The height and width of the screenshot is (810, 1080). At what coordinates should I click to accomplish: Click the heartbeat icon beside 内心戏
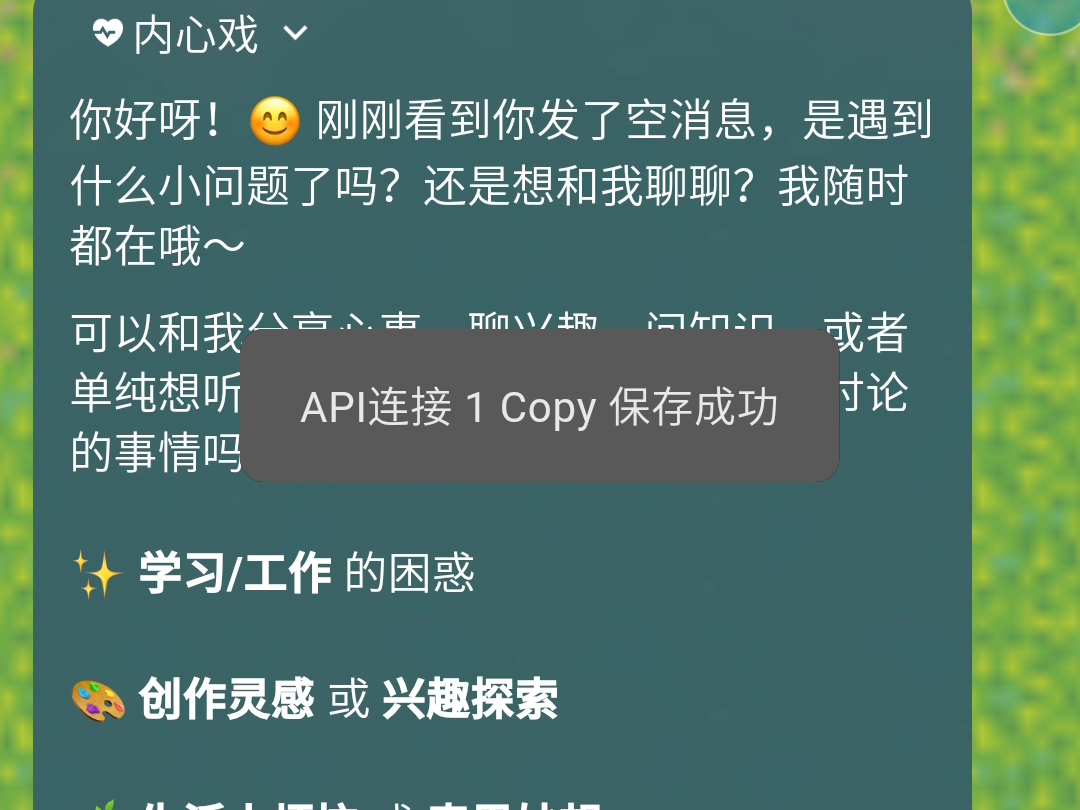click(108, 33)
